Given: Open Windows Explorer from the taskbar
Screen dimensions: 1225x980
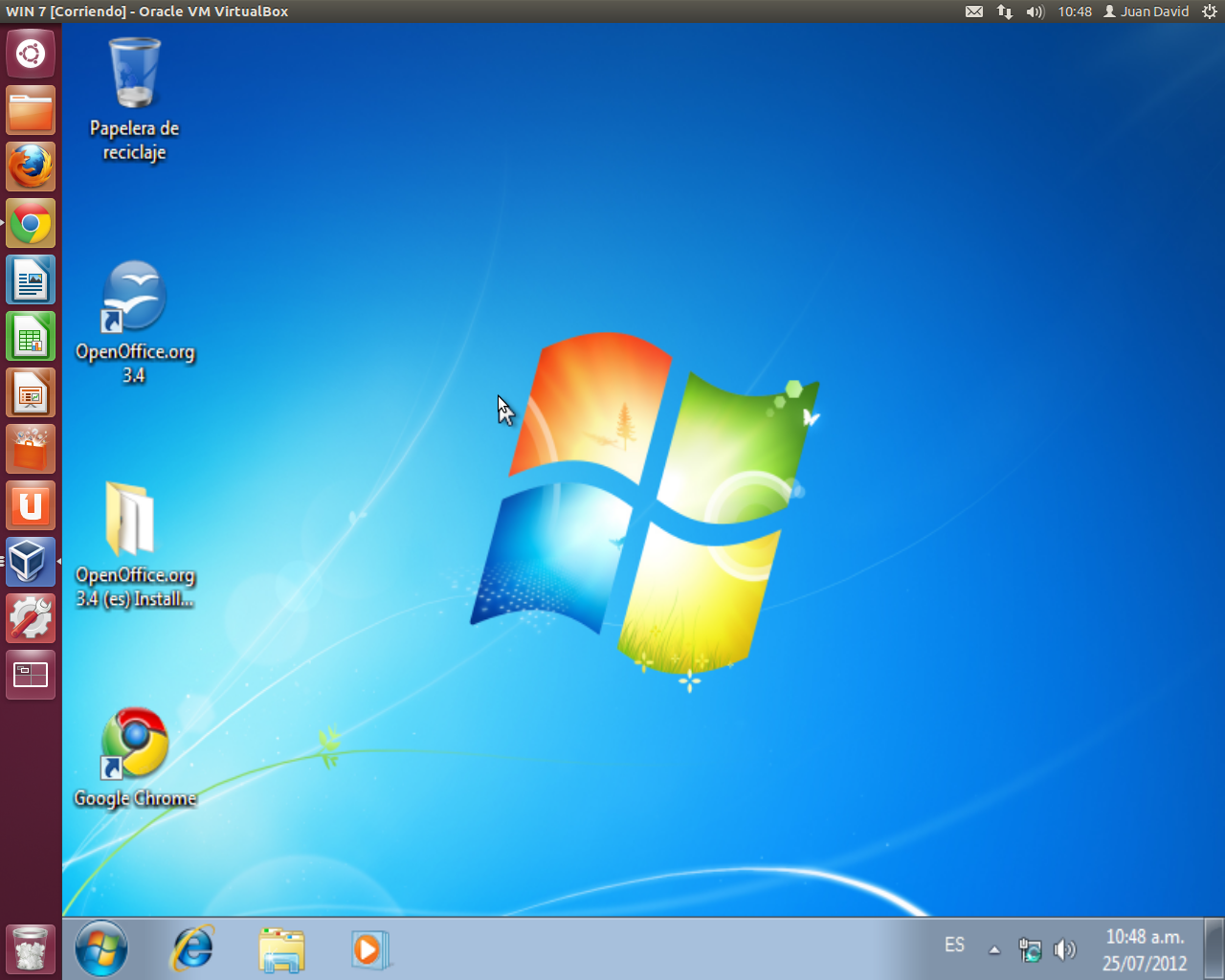Looking at the screenshot, I should (281, 950).
